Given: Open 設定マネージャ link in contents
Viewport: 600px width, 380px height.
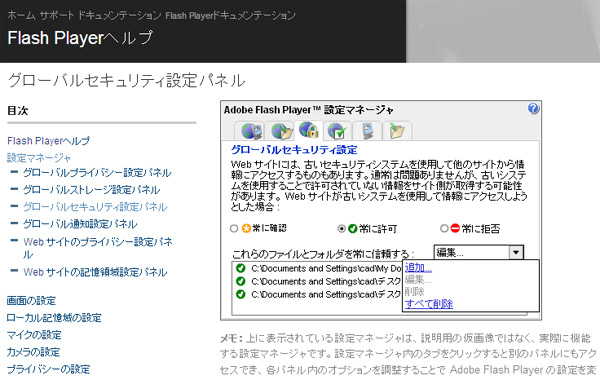Looking at the screenshot, I should point(39,158).
